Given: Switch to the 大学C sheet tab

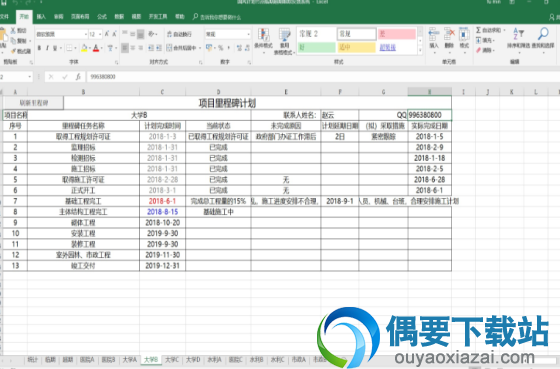Looking at the screenshot, I should pyautogui.click(x=172, y=359).
